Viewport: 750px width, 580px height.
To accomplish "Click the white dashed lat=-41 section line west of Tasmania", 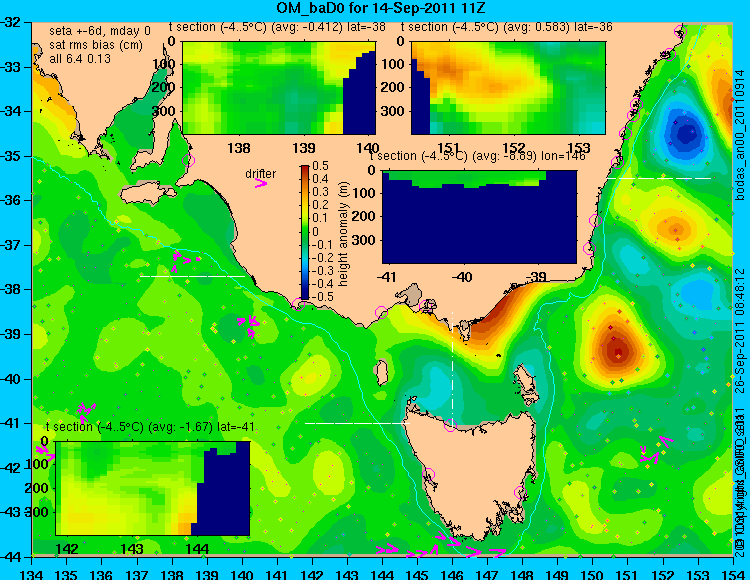I will [x=357, y=423].
